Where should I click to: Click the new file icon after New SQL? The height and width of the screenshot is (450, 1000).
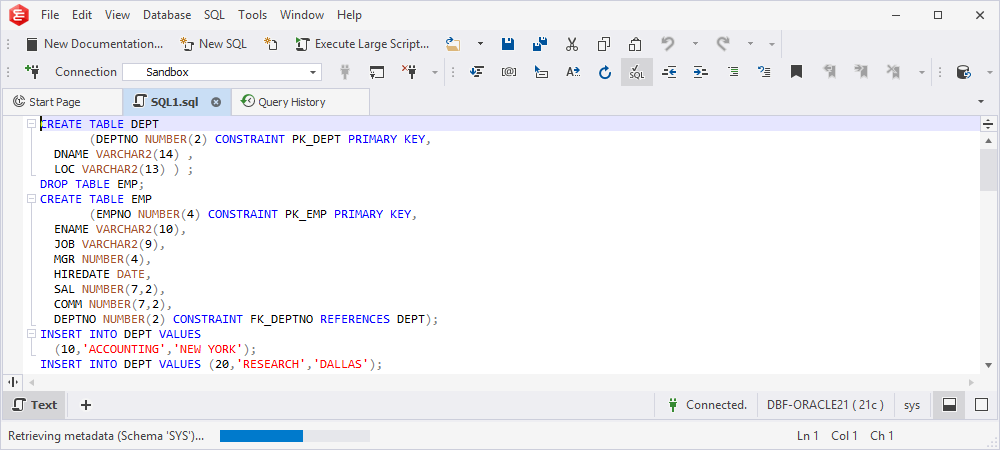(x=272, y=44)
